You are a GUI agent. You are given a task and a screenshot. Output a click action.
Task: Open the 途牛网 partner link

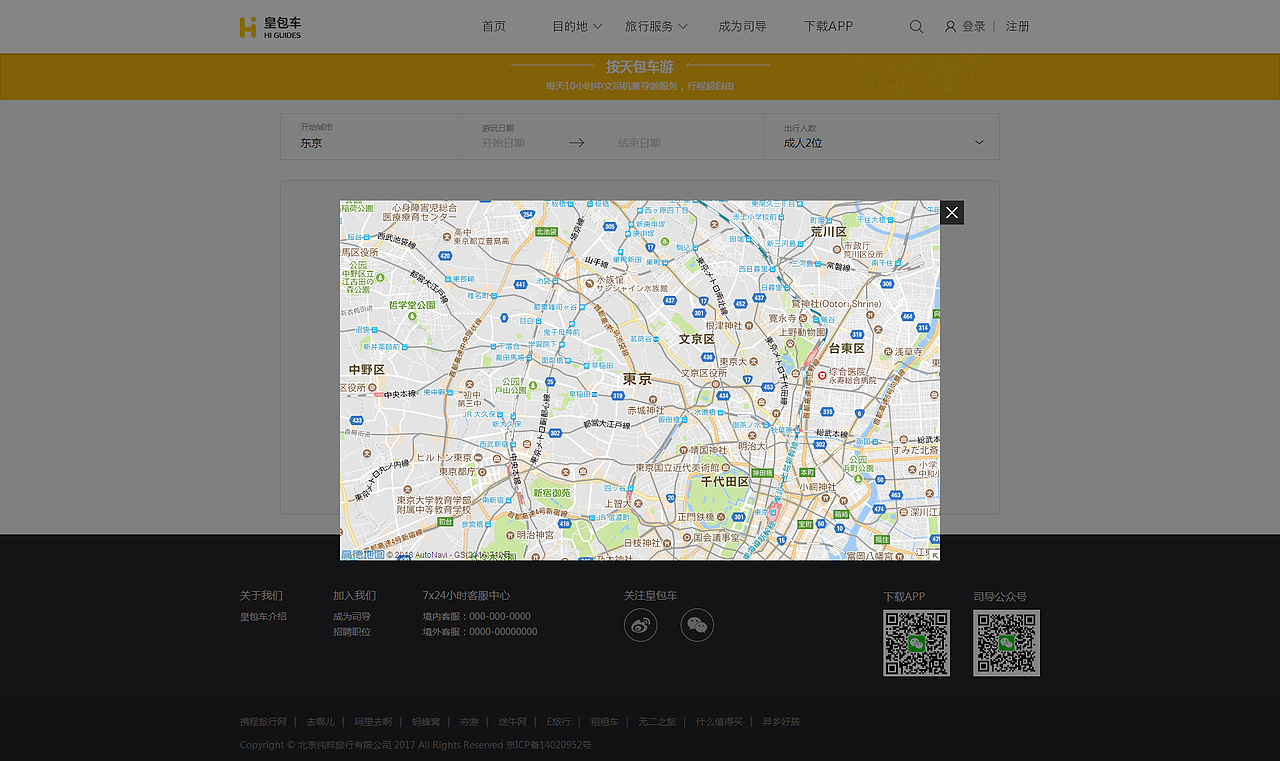pyautogui.click(x=512, y=722)
